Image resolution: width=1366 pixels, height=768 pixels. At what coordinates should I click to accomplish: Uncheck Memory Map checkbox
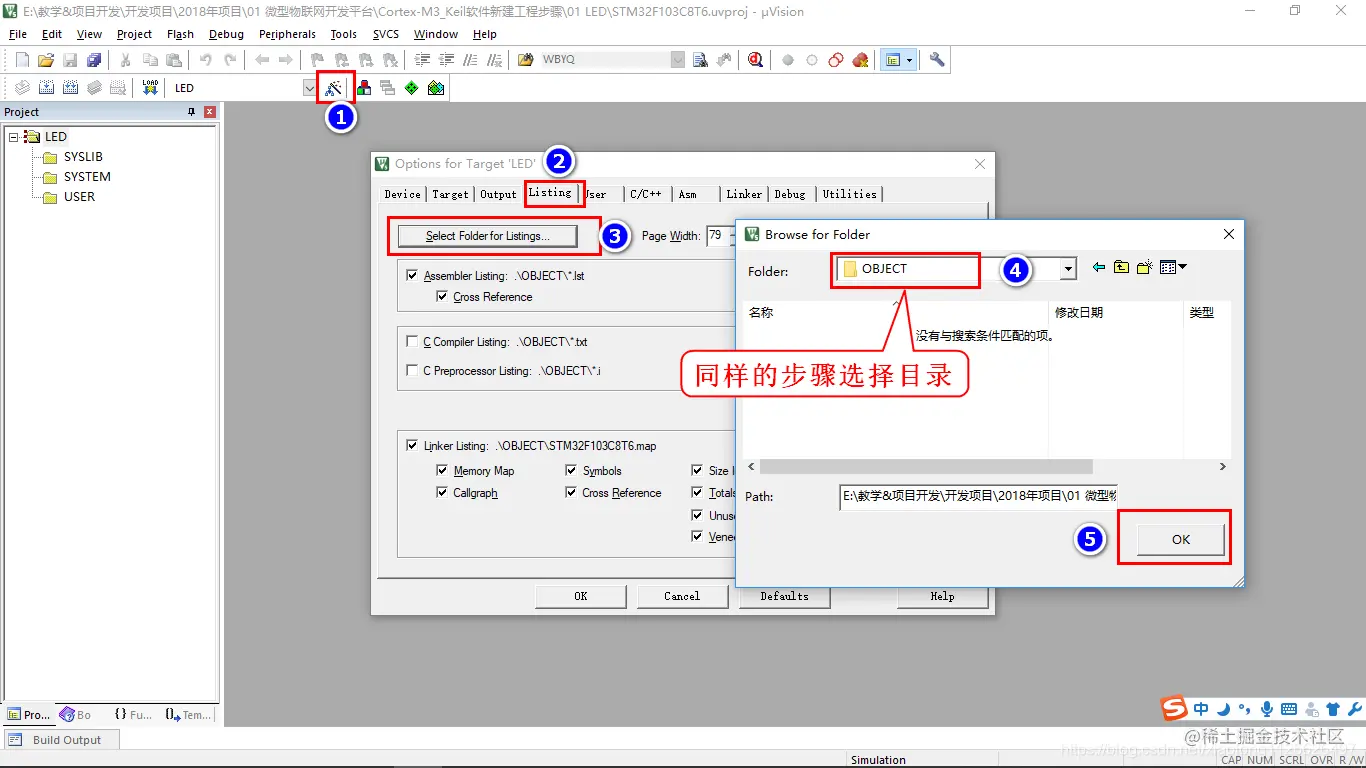coord(442,470)
